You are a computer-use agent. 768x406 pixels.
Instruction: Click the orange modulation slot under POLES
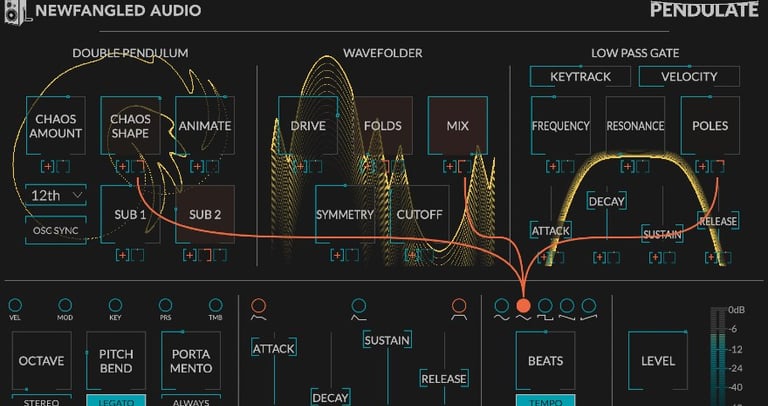point(718,167)
